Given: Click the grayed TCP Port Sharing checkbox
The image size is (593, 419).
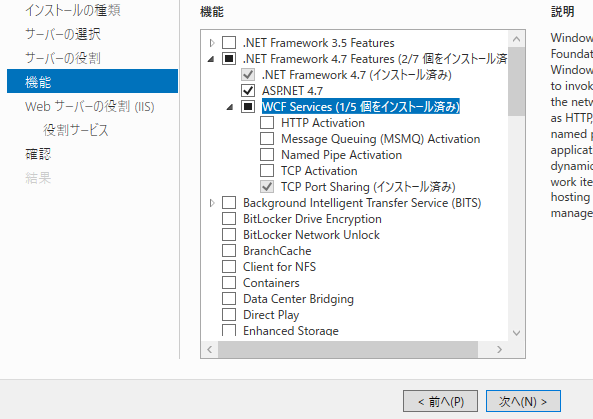Looking at the screenshot, I should click(x=267, y=186).
